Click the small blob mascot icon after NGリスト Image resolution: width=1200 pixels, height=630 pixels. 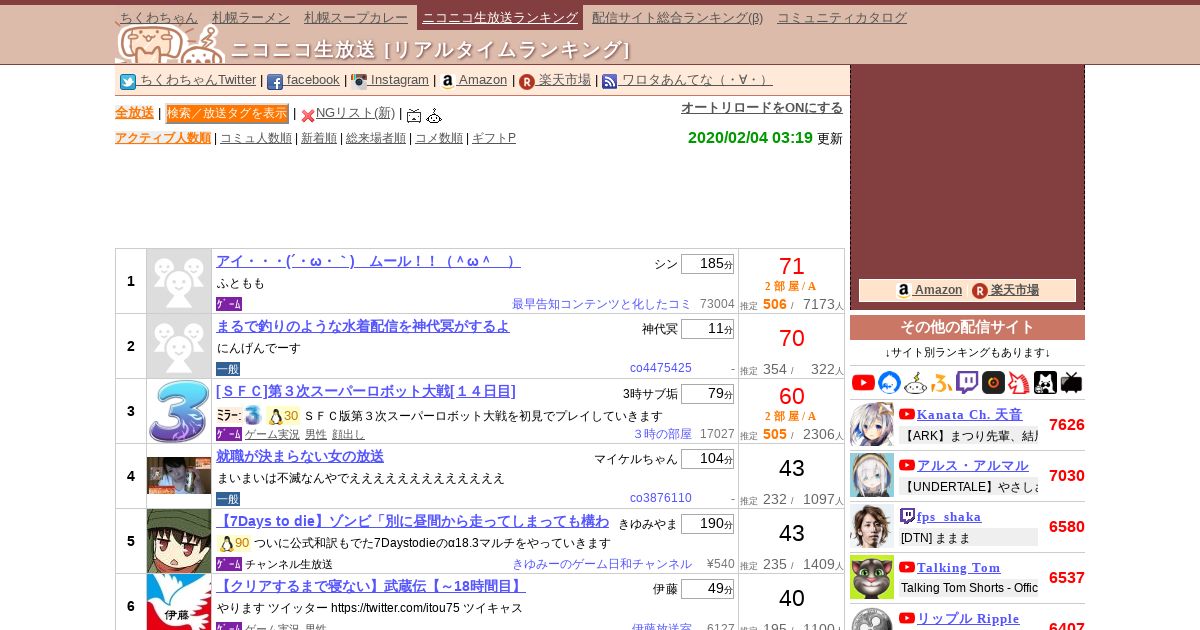click(434, 116)
